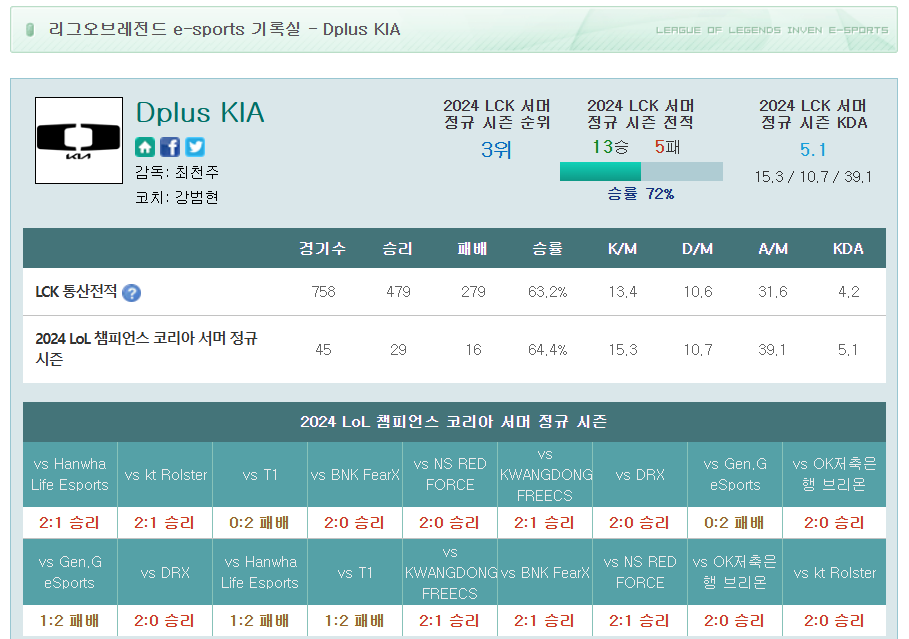Screen dimensions: 909x639
Task: Click the 64.4% win rate cell
Action: 548,350
